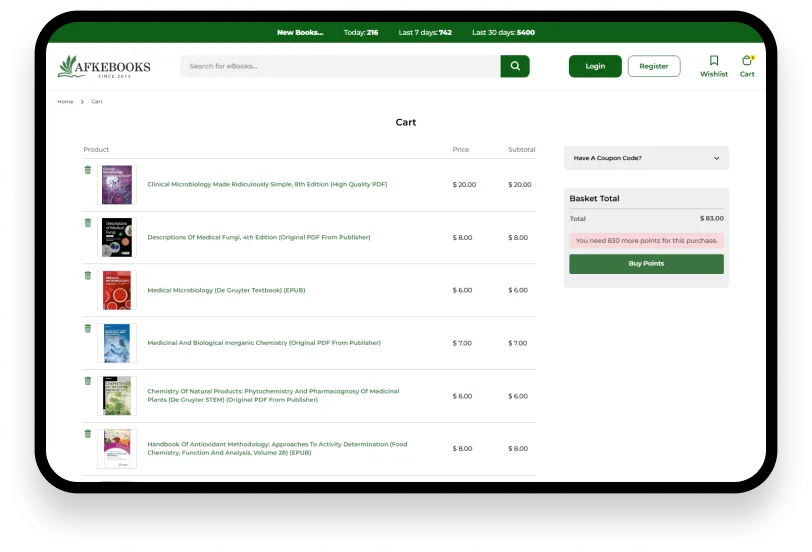Open Medical Microbiology De Gruyter Textbook link

(226, 290)
